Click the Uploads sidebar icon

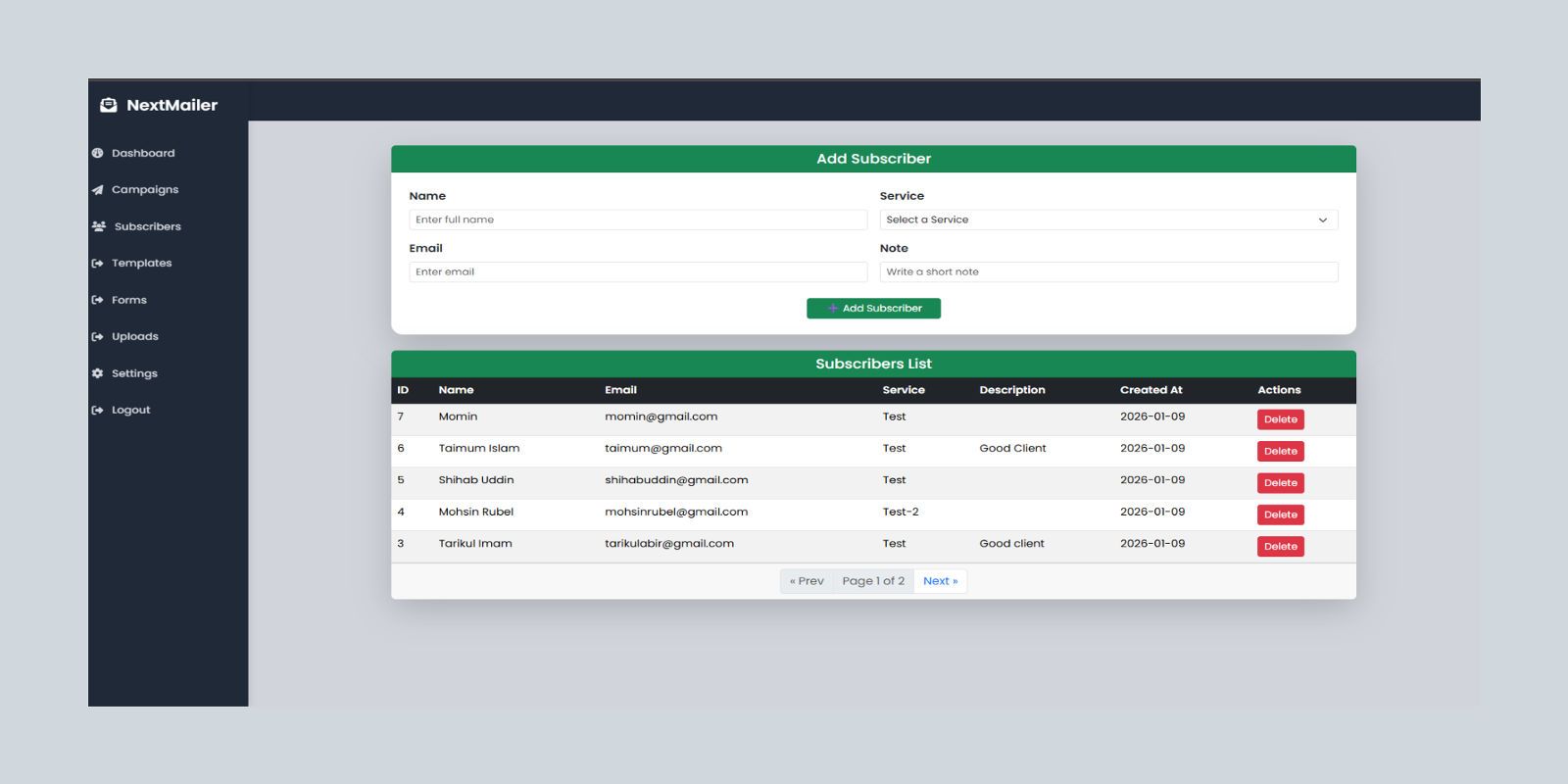pos(97,337)
